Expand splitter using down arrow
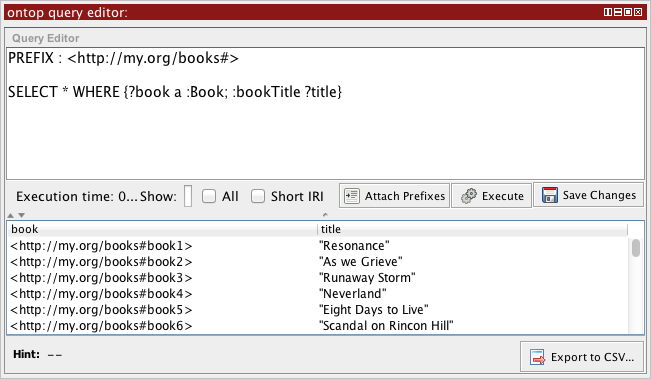 22,215
